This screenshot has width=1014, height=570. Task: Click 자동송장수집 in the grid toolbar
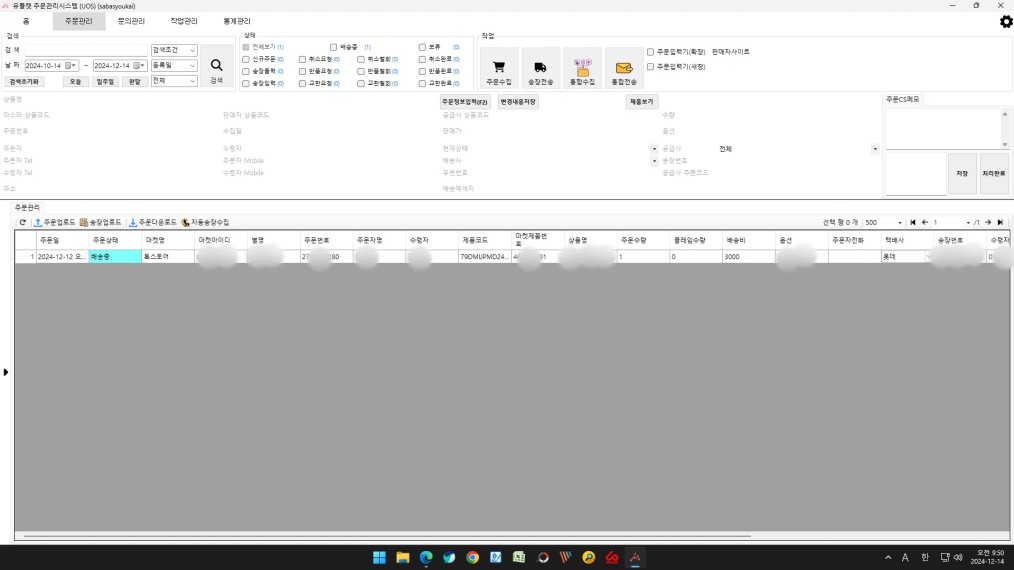[205, 222]
